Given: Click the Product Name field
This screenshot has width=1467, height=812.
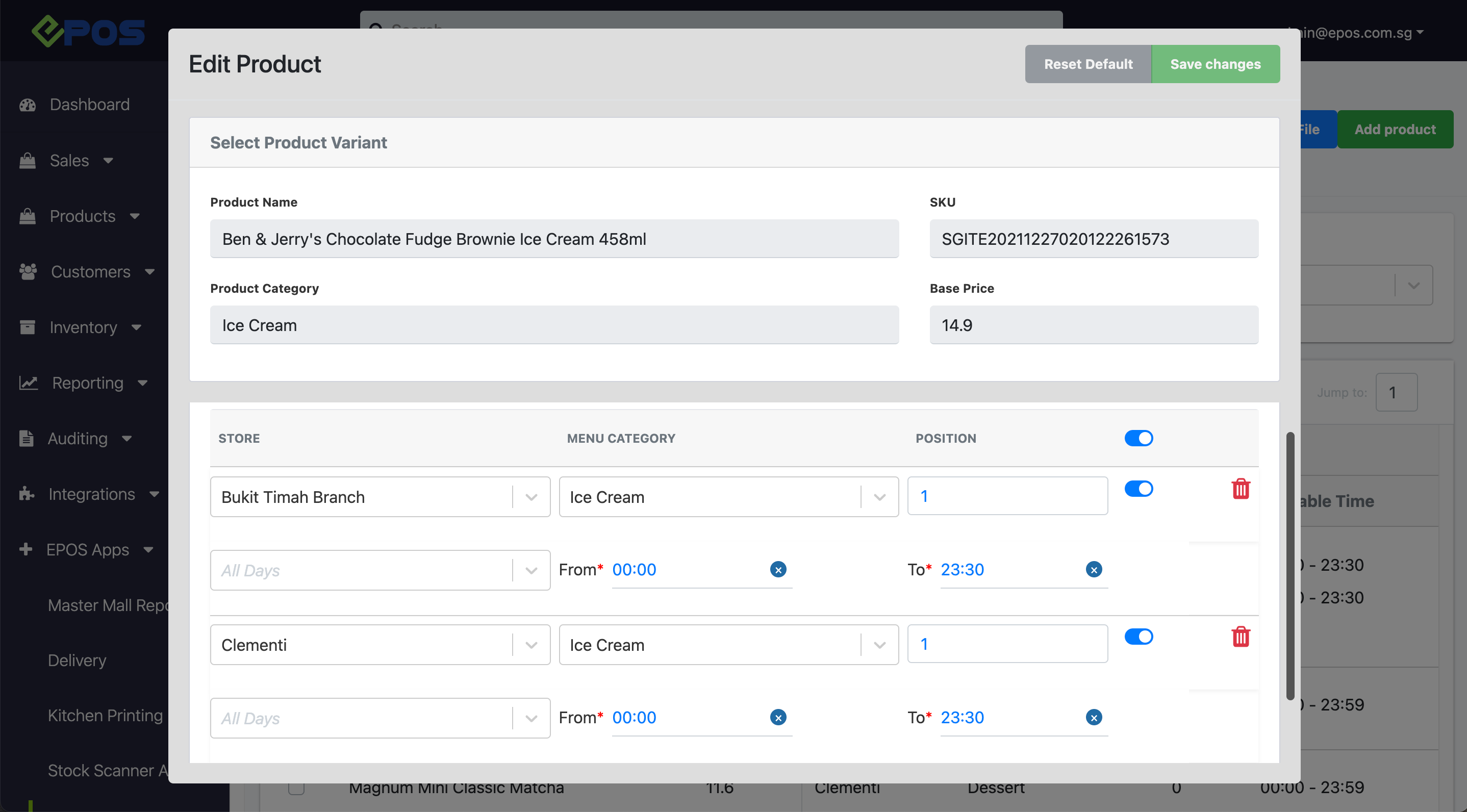Looking at the screenshot, I should tap(554, 239).
